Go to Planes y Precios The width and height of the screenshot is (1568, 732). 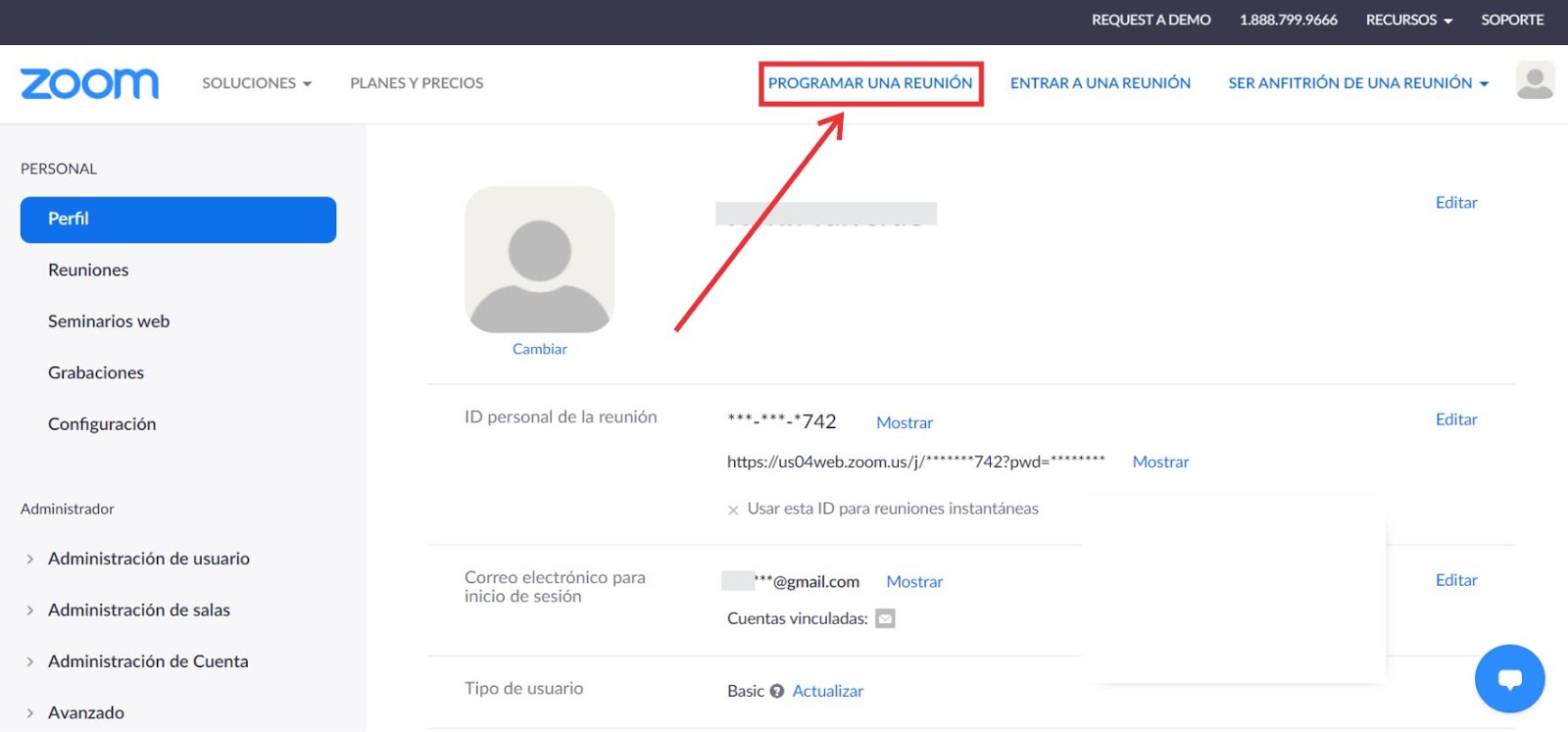click(416, 83)
